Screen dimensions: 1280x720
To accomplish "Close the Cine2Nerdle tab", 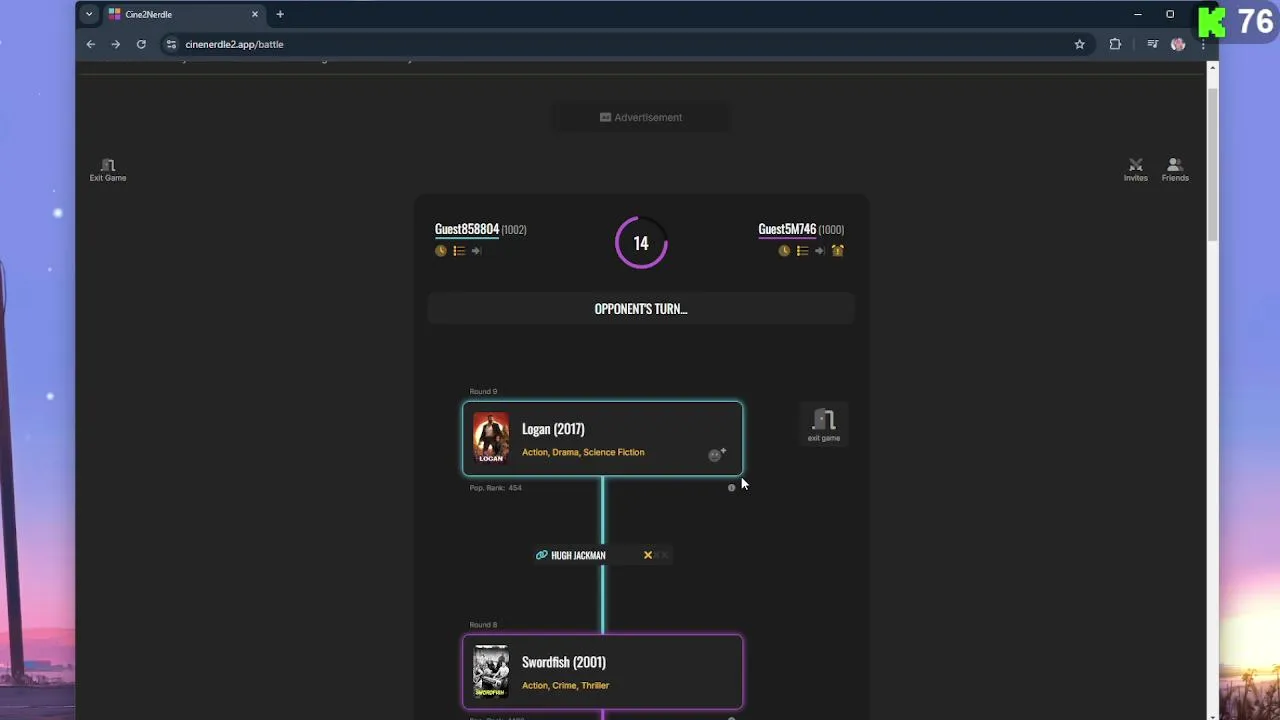I will 255,14.
